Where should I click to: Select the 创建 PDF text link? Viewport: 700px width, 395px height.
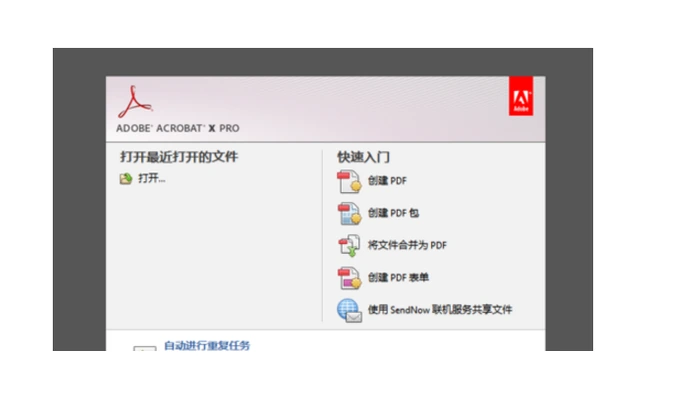(x=387, y=181)
